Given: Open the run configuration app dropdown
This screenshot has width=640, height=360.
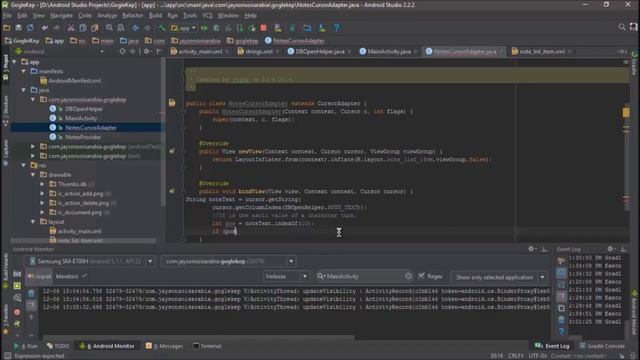Looking at the screenshot, I should click(x=183, y=28).
